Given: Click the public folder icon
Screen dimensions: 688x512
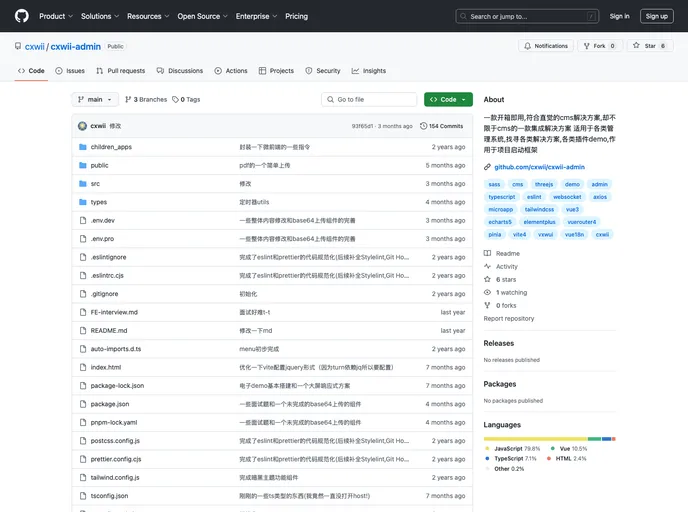Looking at the screenshot, I should pyautogui.click(x=82, y=165).
